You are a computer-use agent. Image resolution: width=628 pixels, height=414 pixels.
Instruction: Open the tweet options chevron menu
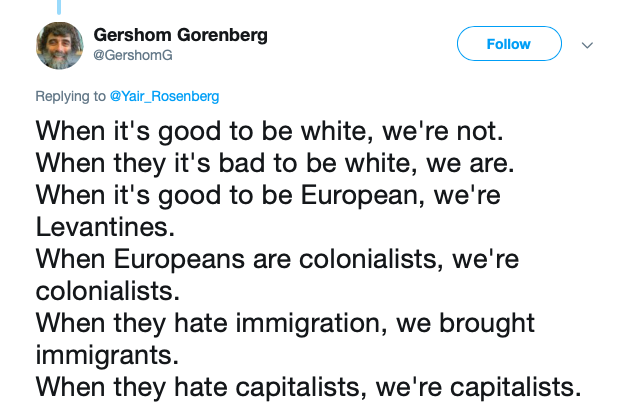[588, 45]
